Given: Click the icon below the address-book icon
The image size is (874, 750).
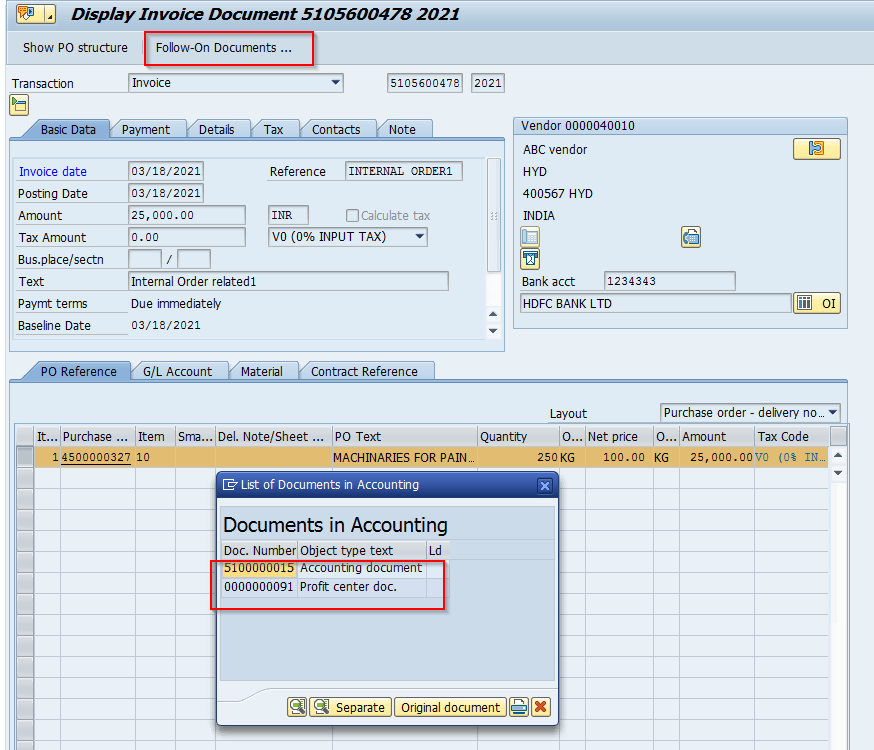Looking at the screenshot, I should pyautogui.click(x=531, y=259).
